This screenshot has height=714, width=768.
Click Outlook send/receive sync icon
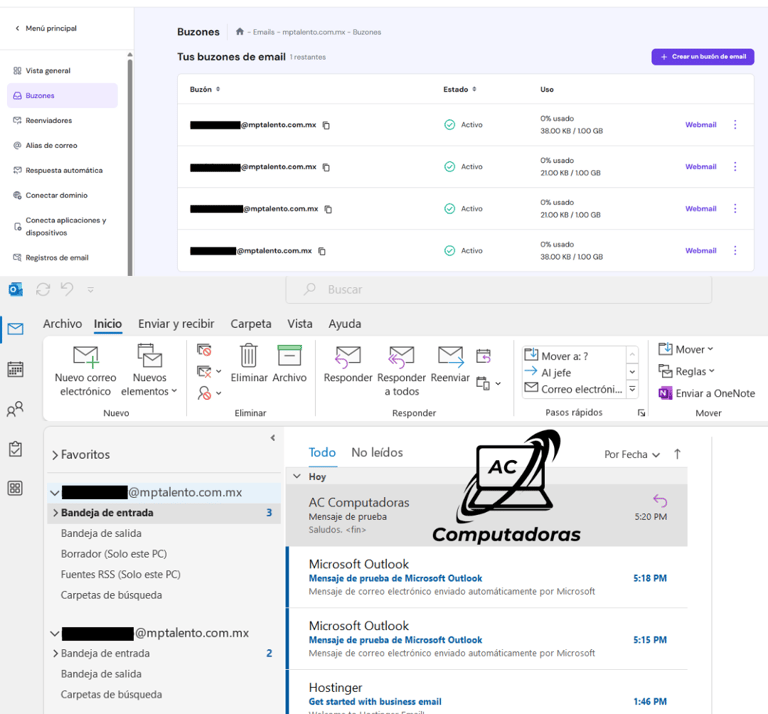click(43, 289)
